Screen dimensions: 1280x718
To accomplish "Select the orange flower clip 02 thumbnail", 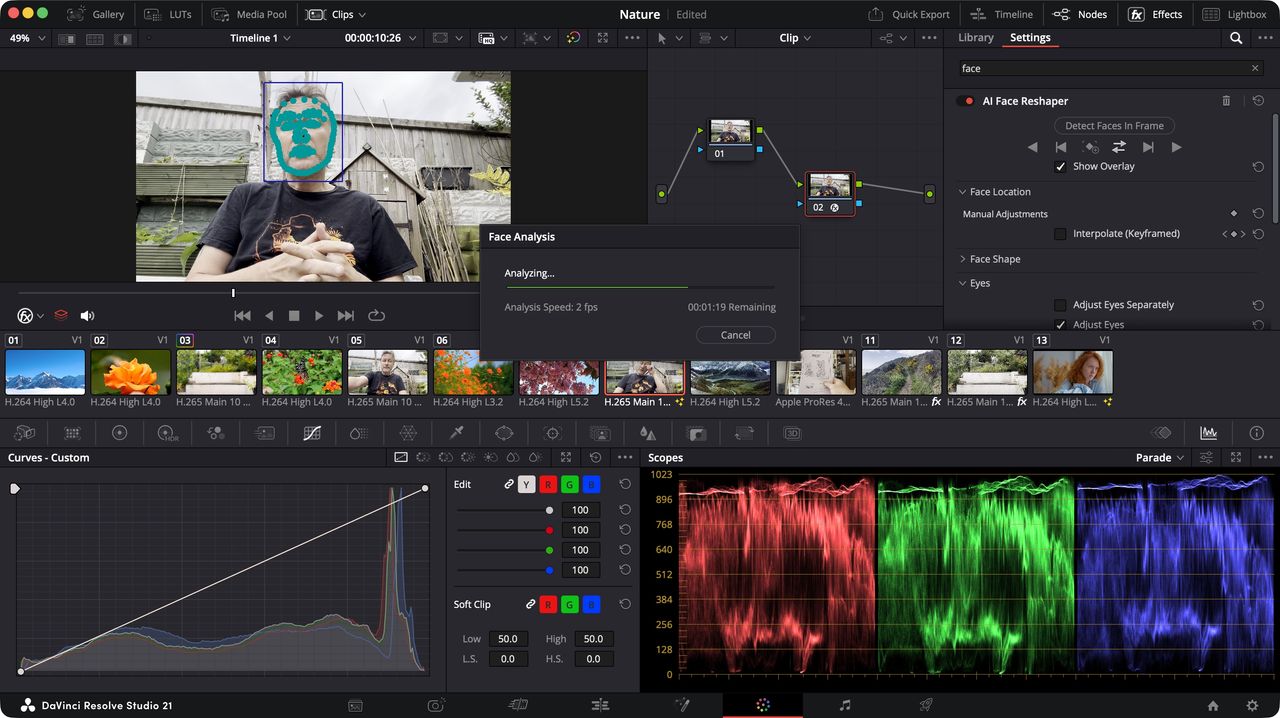I will coord(131,372).
